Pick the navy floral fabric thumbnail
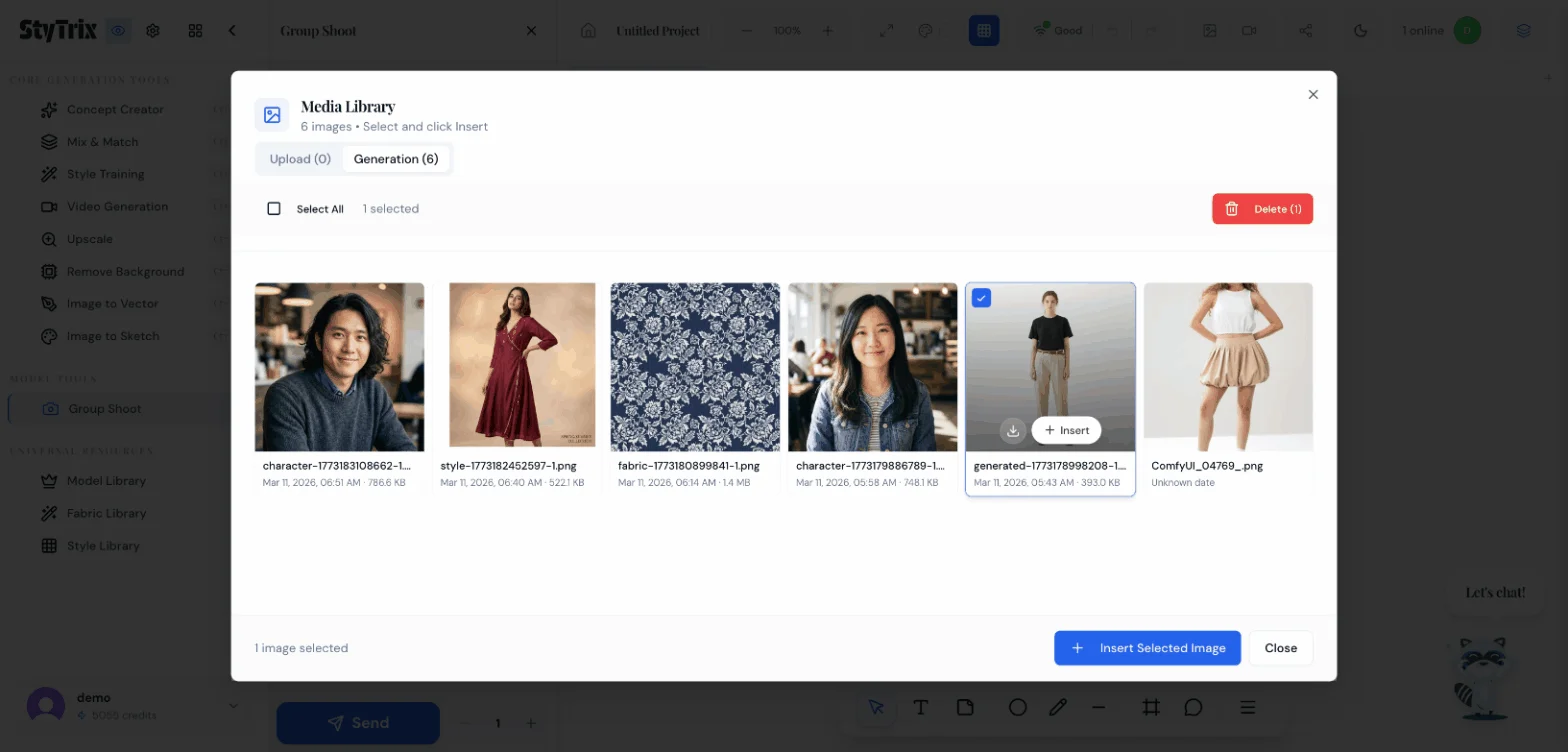The height and width of the screenshot is (752, 1568). (695, 367)
